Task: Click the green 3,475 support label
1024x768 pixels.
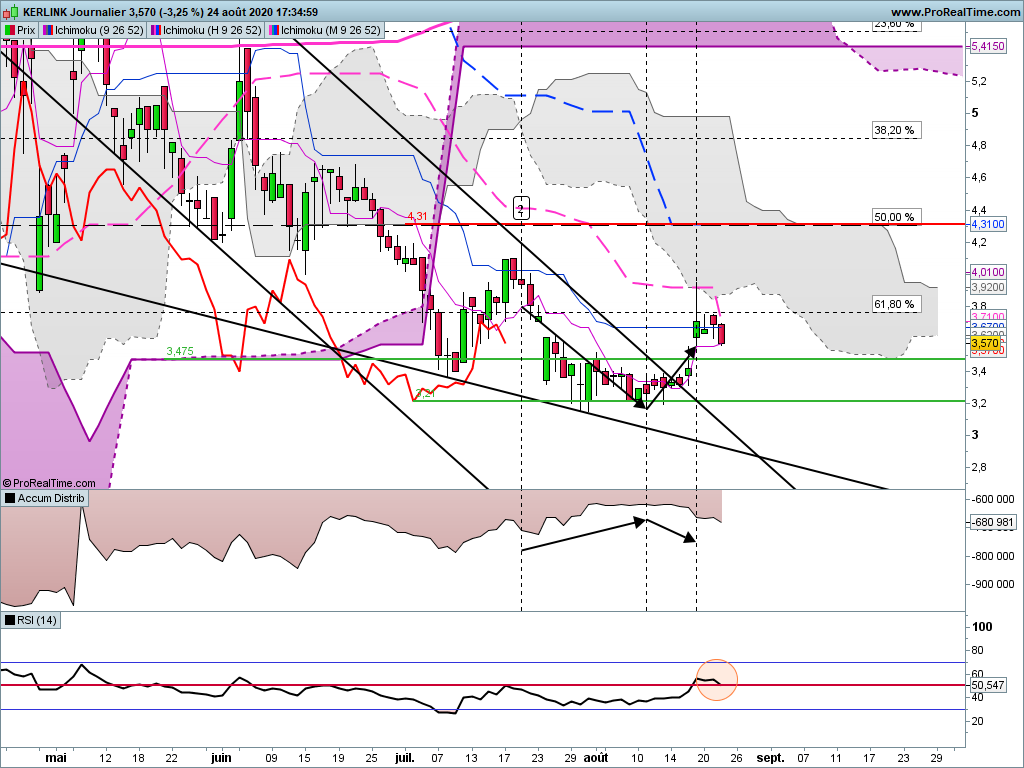Action: coord(180,351)
